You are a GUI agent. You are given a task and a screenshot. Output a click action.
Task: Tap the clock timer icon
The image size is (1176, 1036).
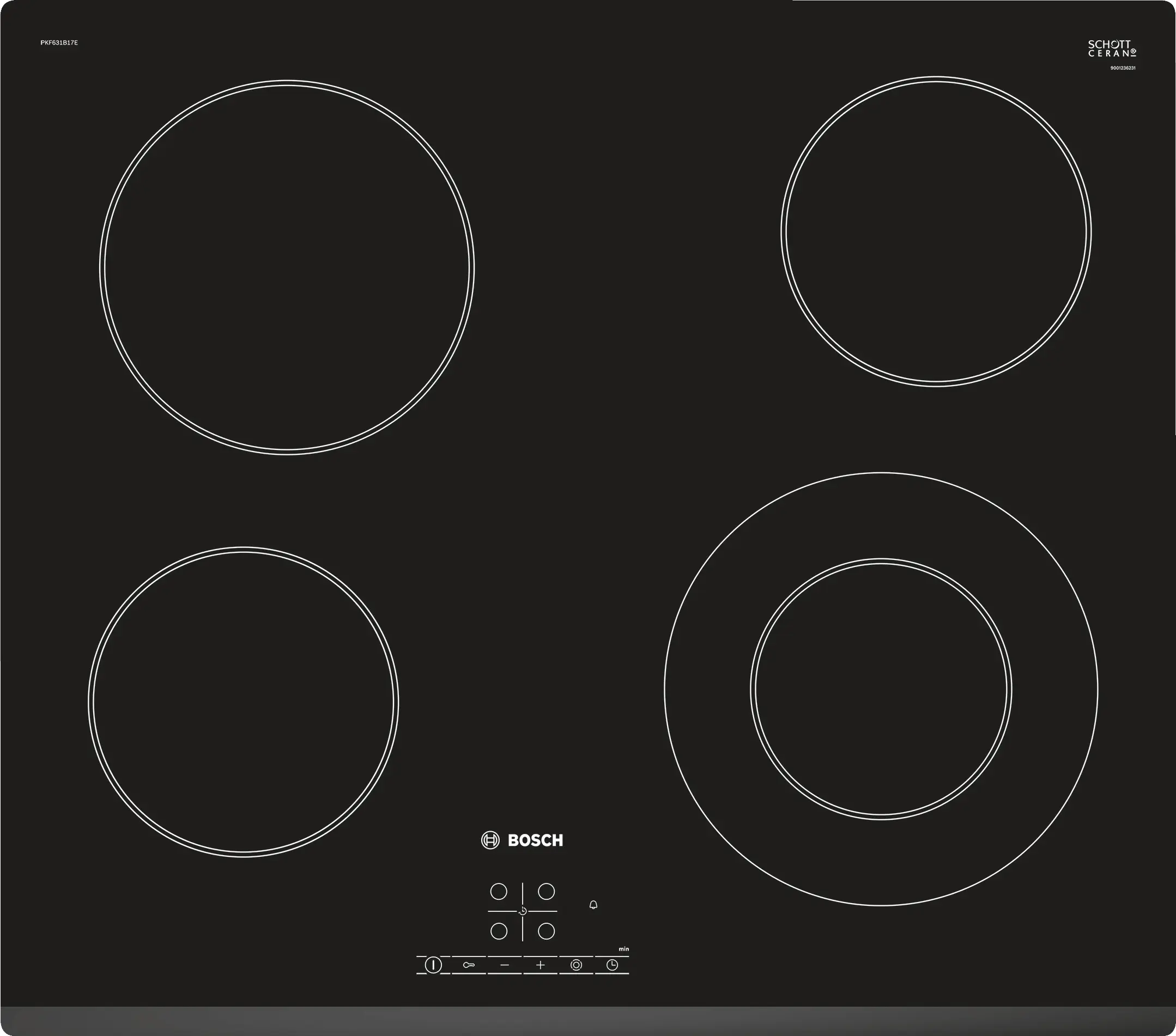pyautogui.click(x=612, y=965)
